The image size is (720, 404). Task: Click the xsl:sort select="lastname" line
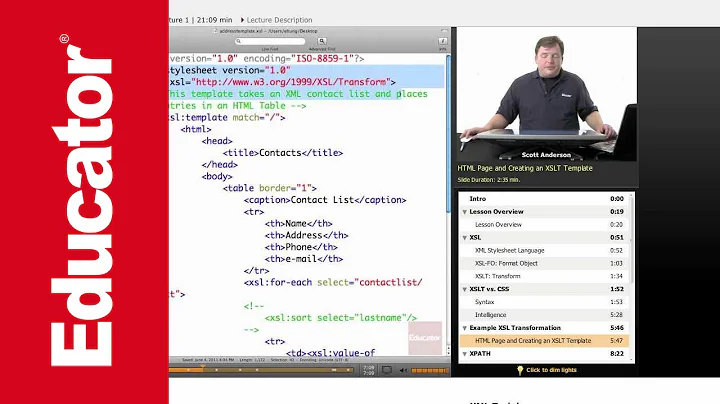point(341,318)
